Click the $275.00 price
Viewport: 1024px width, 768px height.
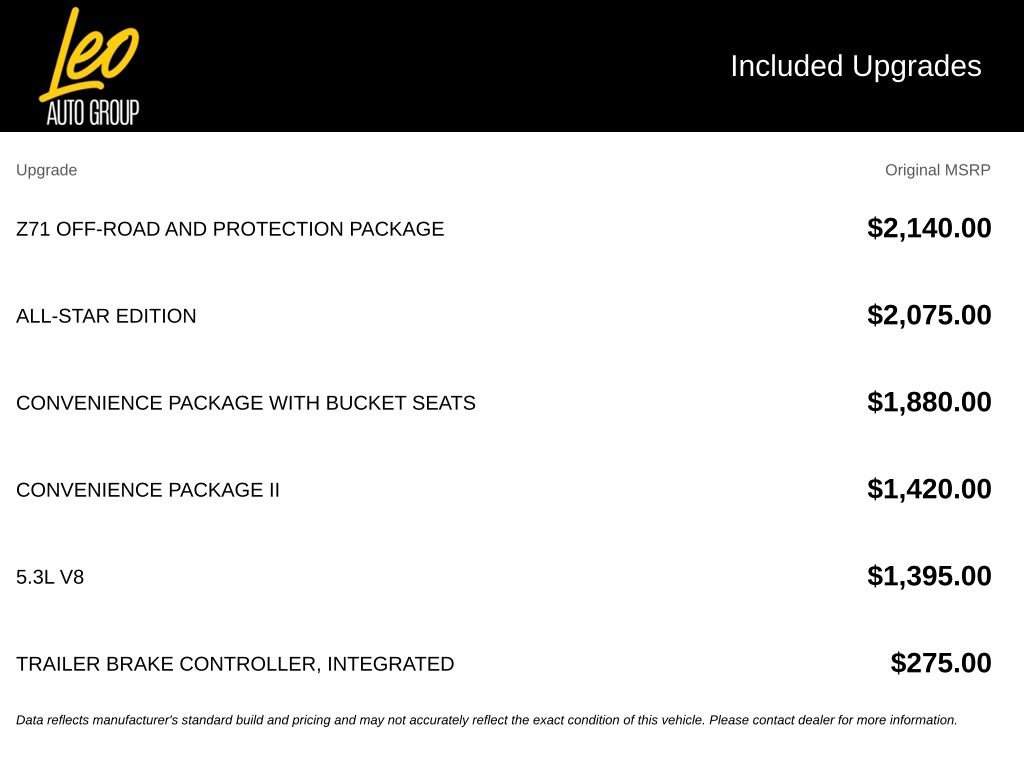click(x=940, y=662)
